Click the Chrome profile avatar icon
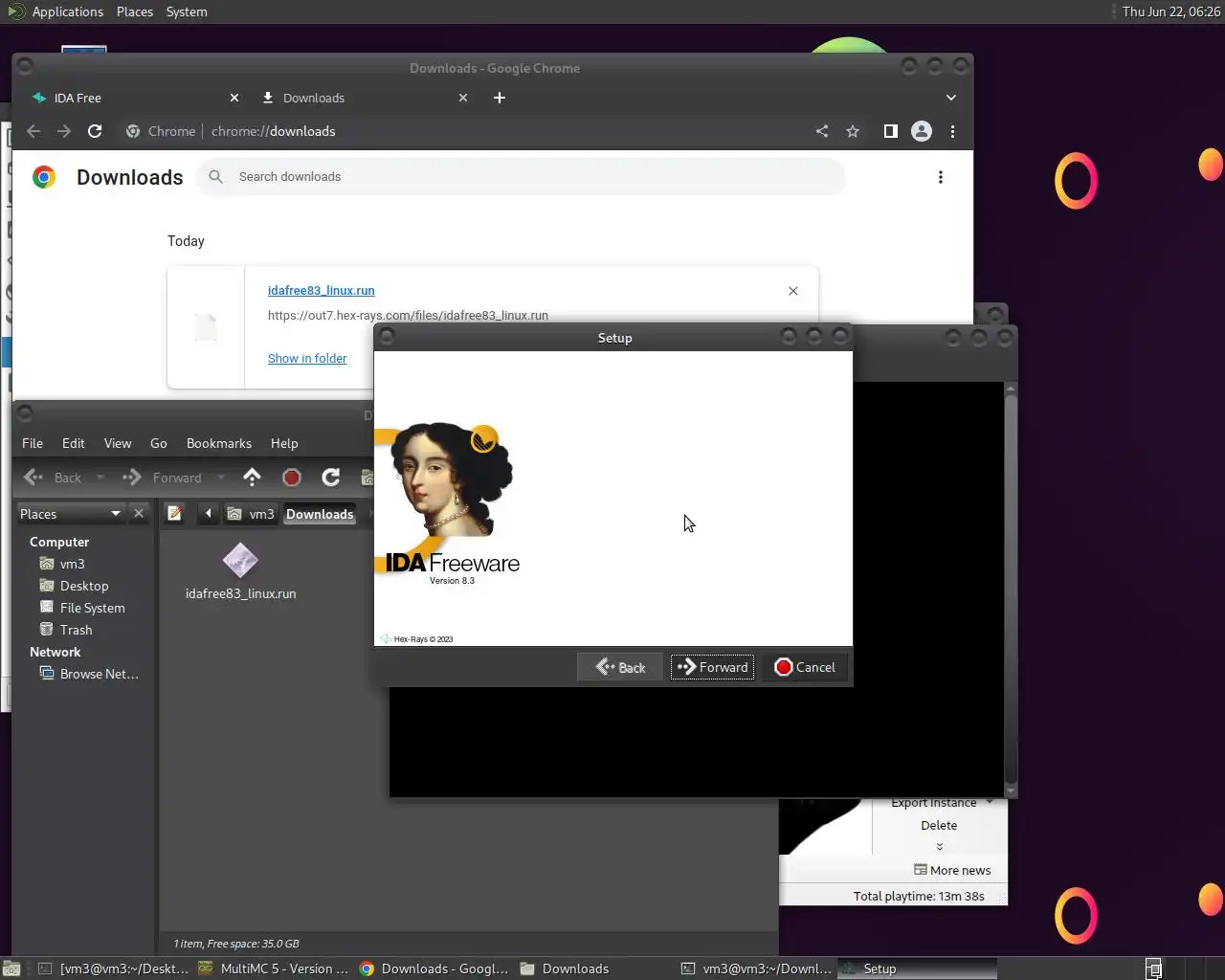Image resolution: width=1225 pixels, height=980 pixels. tap(922, 131)
